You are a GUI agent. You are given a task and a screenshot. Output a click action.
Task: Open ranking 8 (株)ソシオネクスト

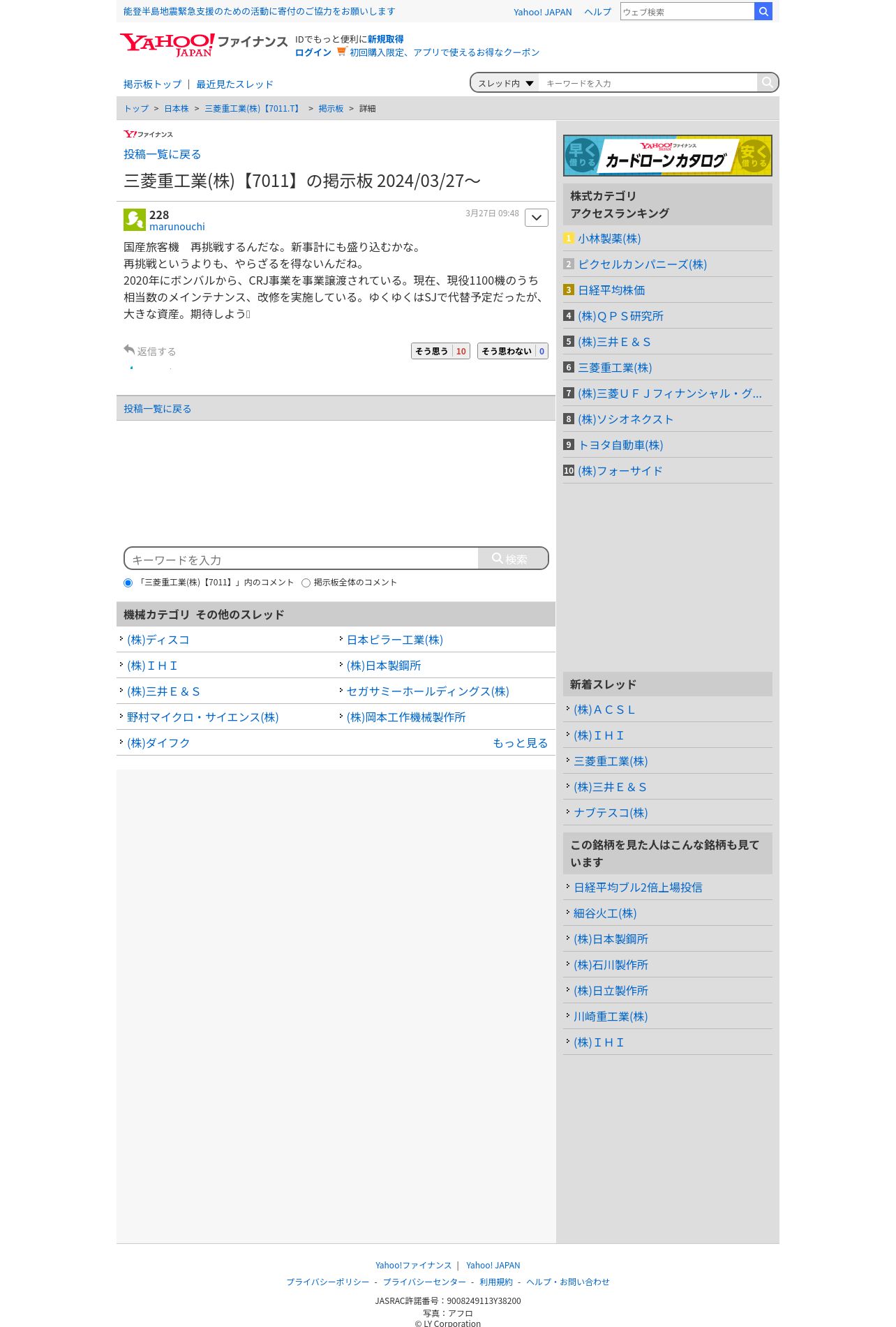[625, 419]
